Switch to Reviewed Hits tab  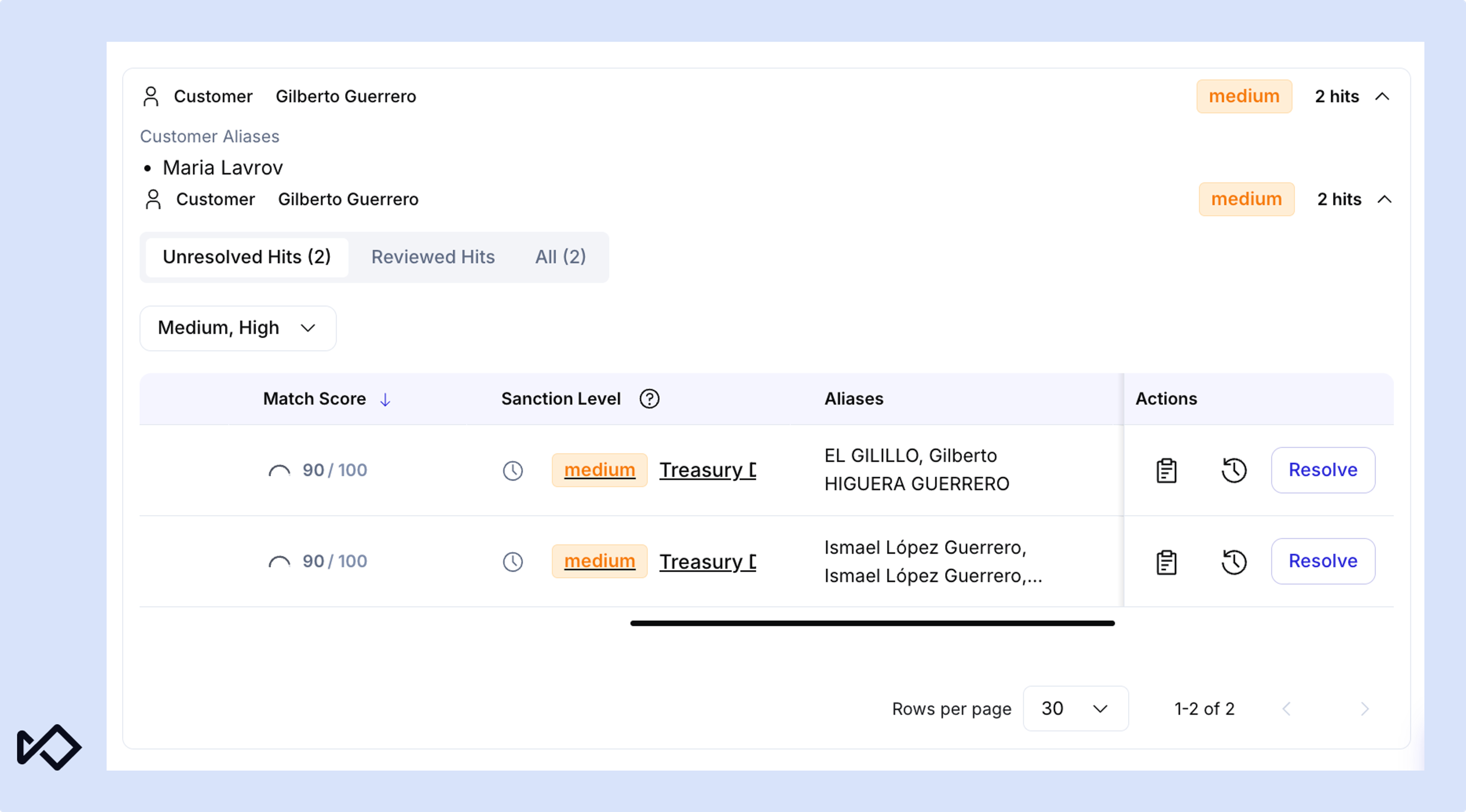[x=433, y=257]
